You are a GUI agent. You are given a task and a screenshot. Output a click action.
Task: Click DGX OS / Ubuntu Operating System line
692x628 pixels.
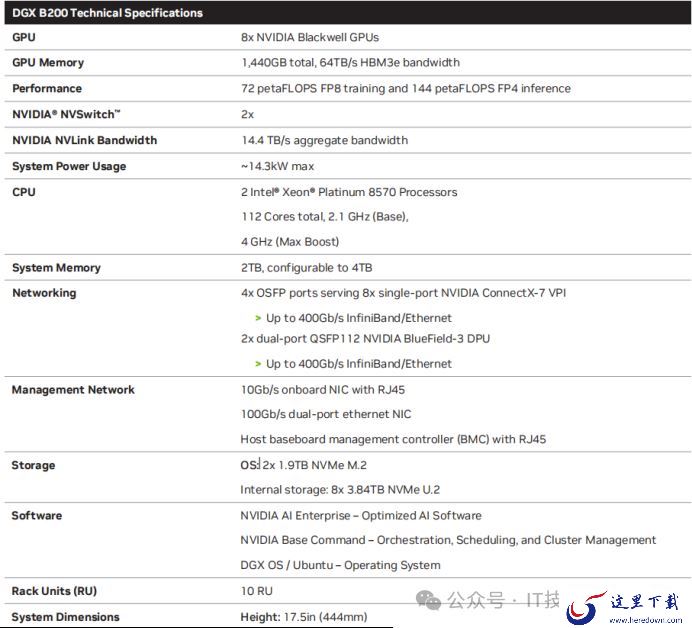(340, 565)
